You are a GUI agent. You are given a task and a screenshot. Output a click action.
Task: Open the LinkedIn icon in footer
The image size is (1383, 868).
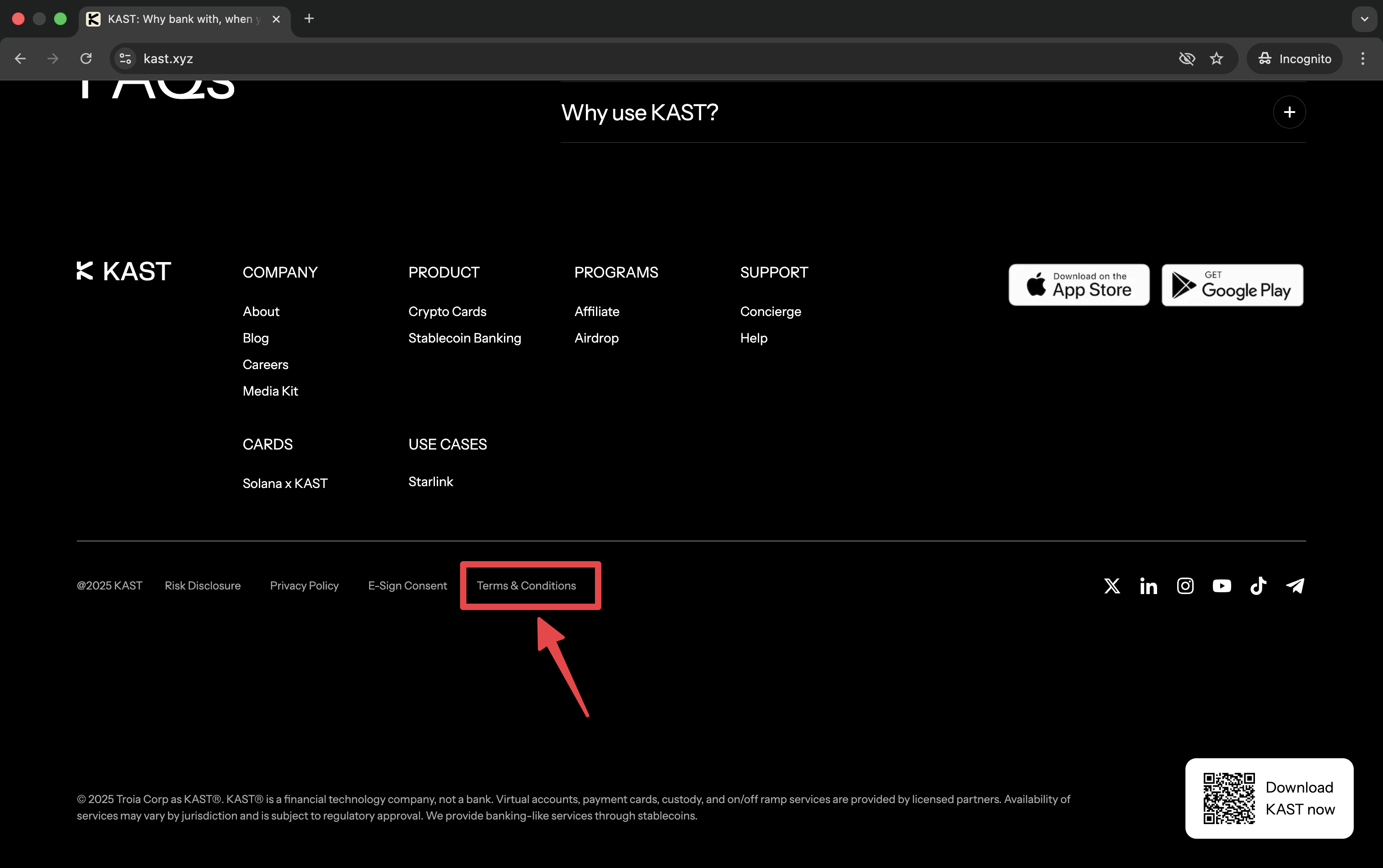(x=1148, y=585)
